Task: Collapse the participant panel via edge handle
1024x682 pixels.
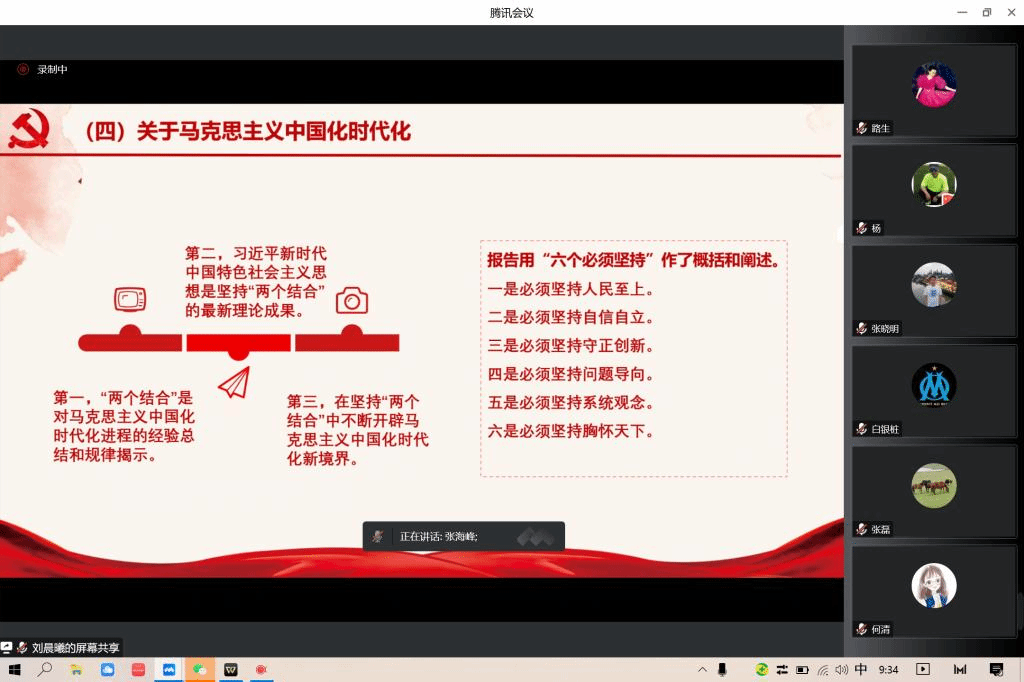Action: (x=843, y=235)
